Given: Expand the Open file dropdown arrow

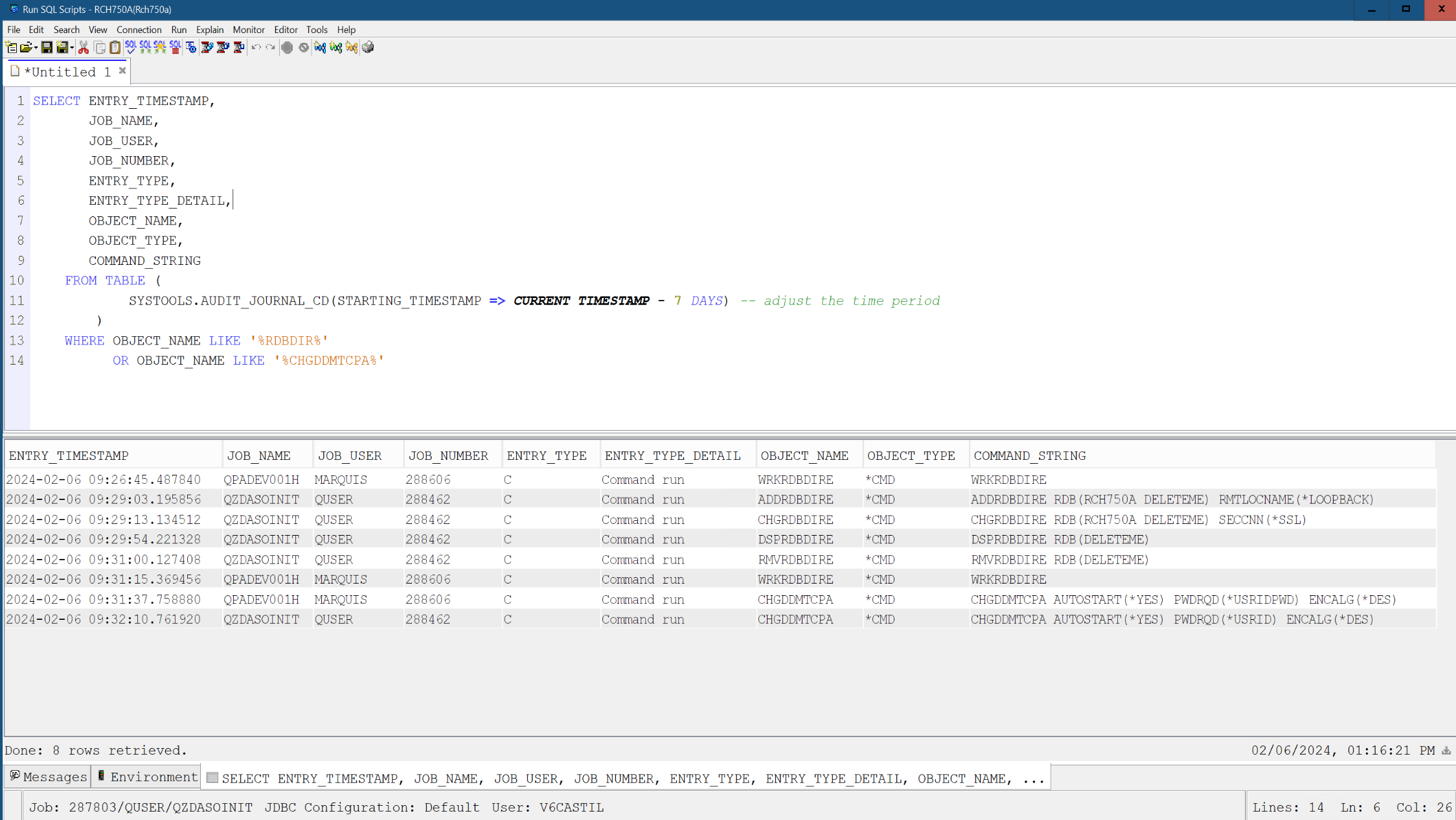Looking at the screenshot, I should pyautogui.click(x=36, y=47).
